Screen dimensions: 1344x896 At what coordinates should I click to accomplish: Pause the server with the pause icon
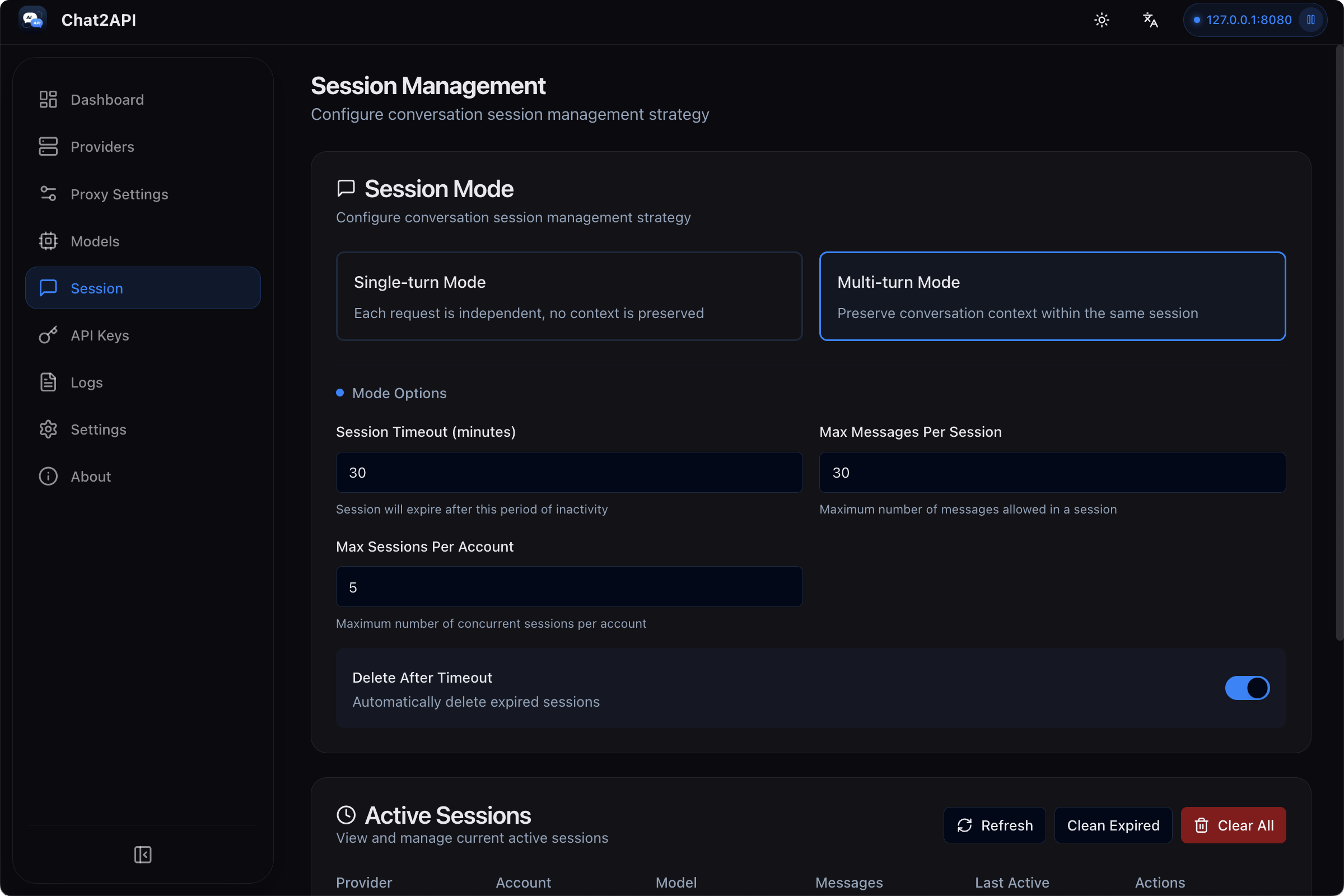coord(1311,20)
